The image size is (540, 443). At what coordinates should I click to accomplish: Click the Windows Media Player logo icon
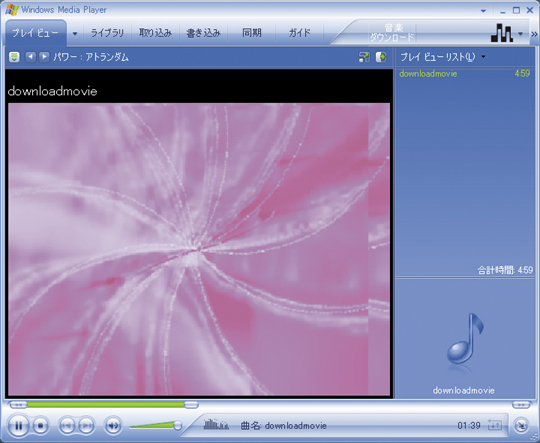click(11, 10)
